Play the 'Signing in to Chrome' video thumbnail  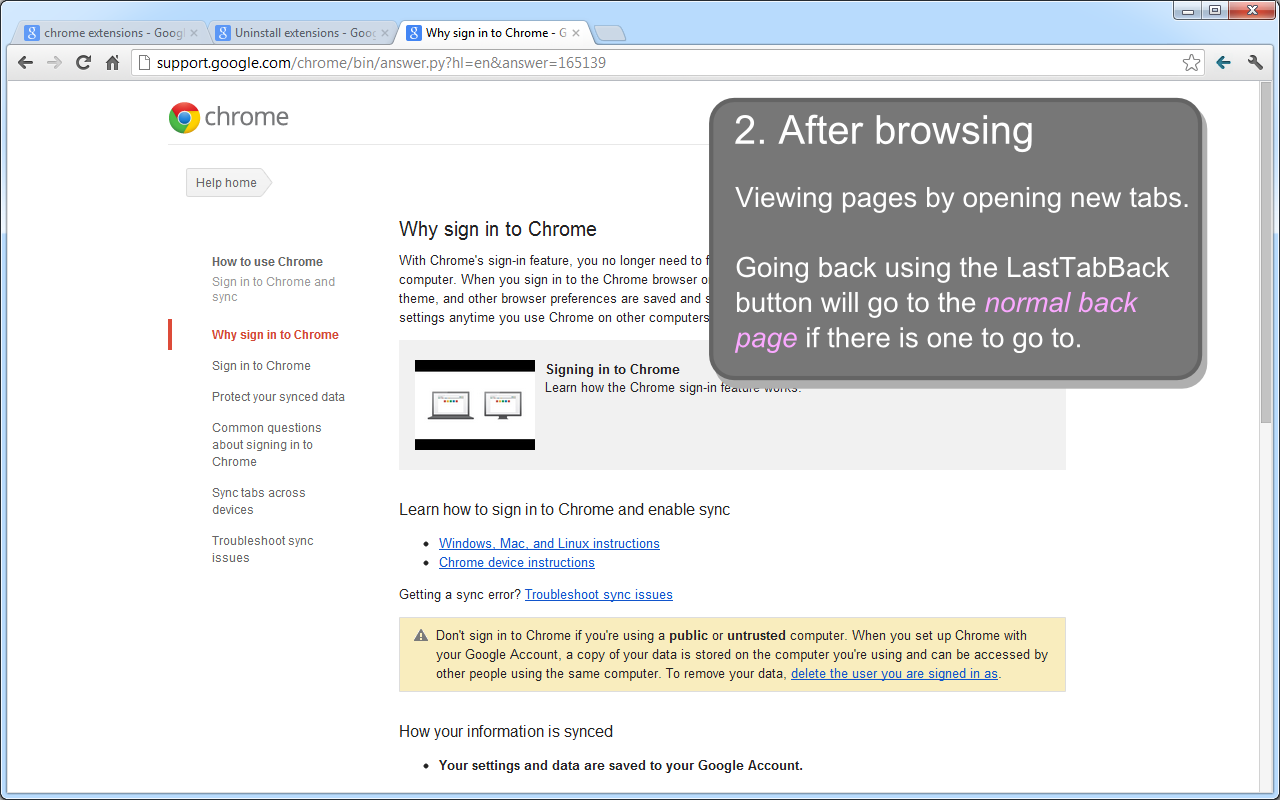point(475,405)
